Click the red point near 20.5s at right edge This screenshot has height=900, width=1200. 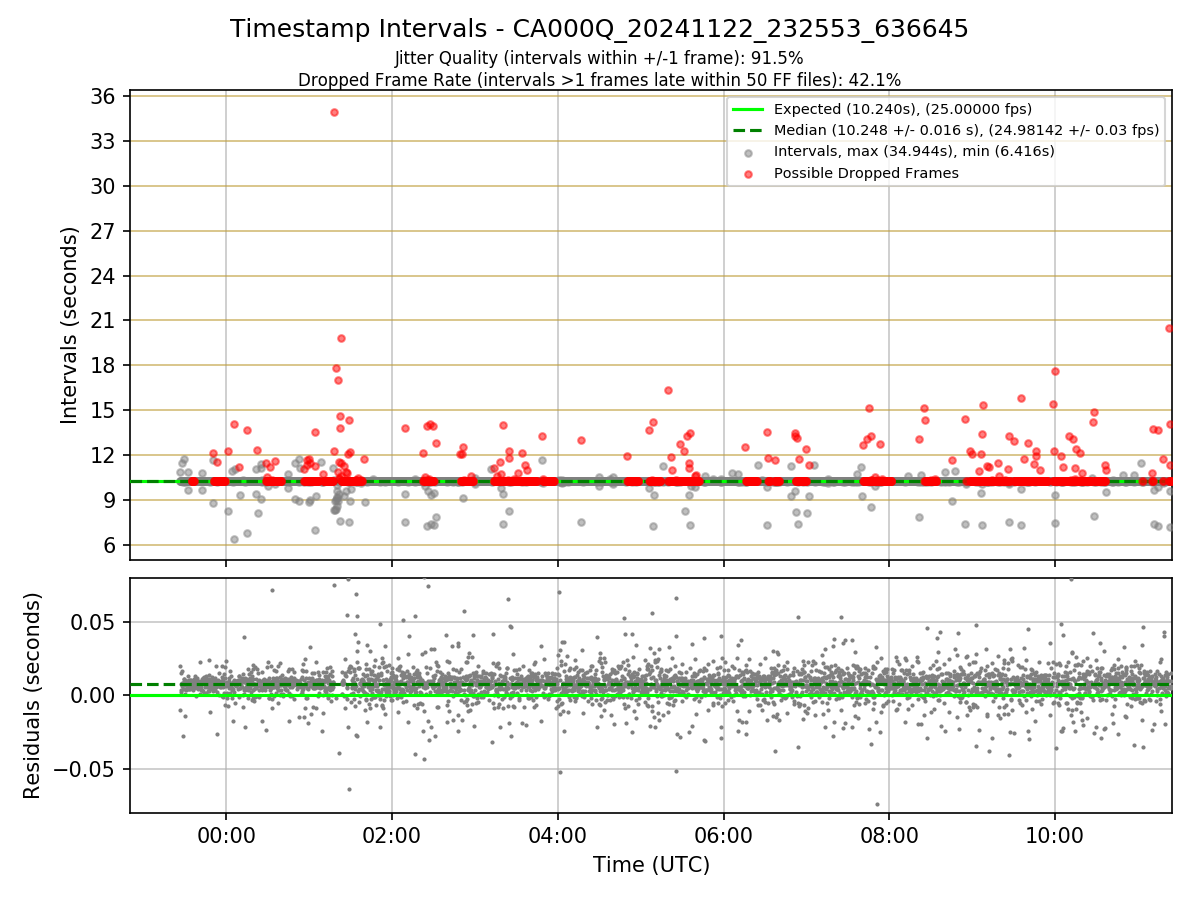pos(1170,328)
